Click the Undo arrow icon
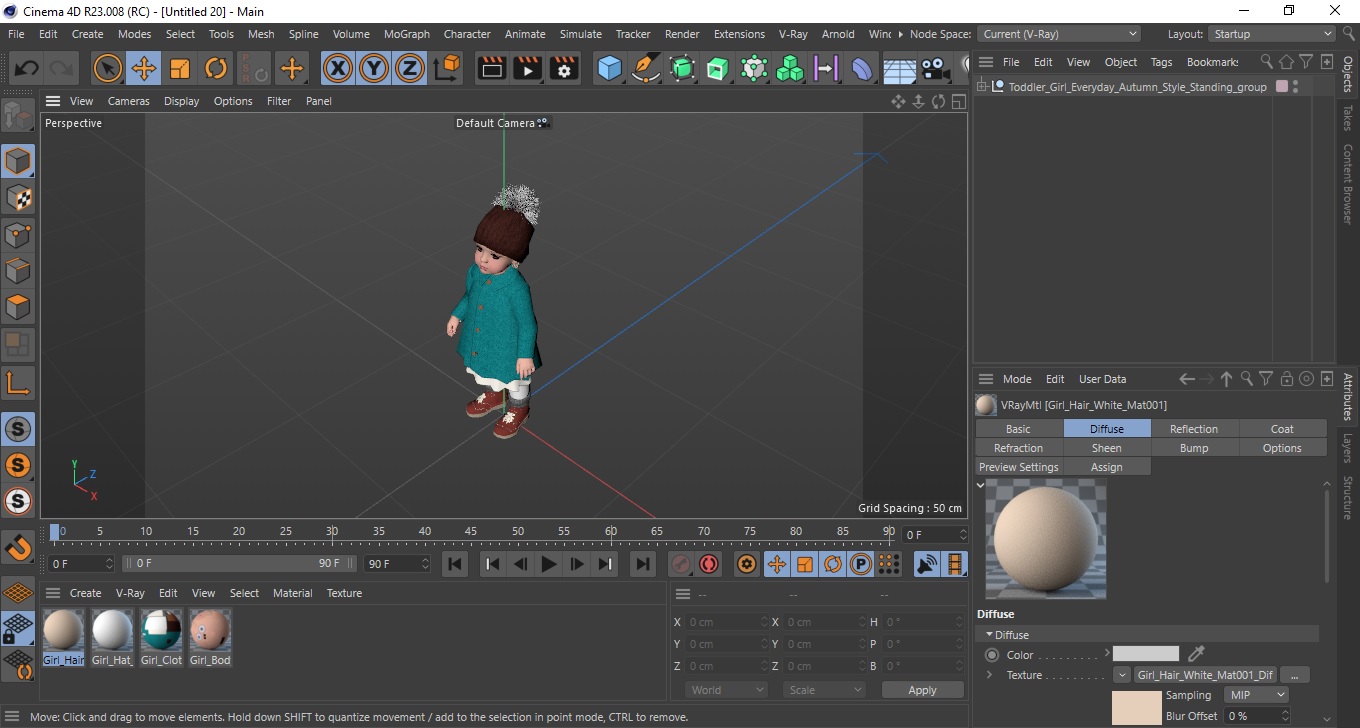Screen dimensions: 1360x728 [26, 69]
